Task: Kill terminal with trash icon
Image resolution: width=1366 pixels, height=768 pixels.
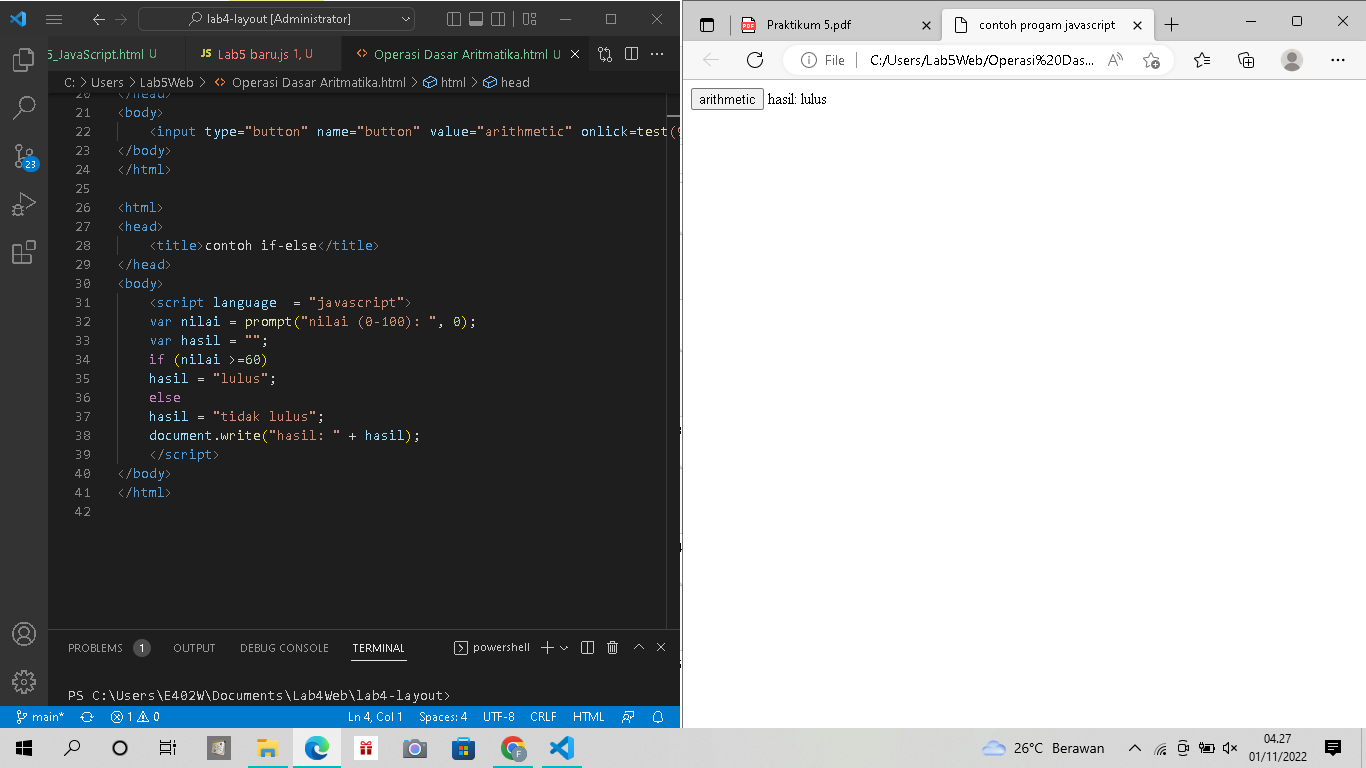Action: click(613, 648)
